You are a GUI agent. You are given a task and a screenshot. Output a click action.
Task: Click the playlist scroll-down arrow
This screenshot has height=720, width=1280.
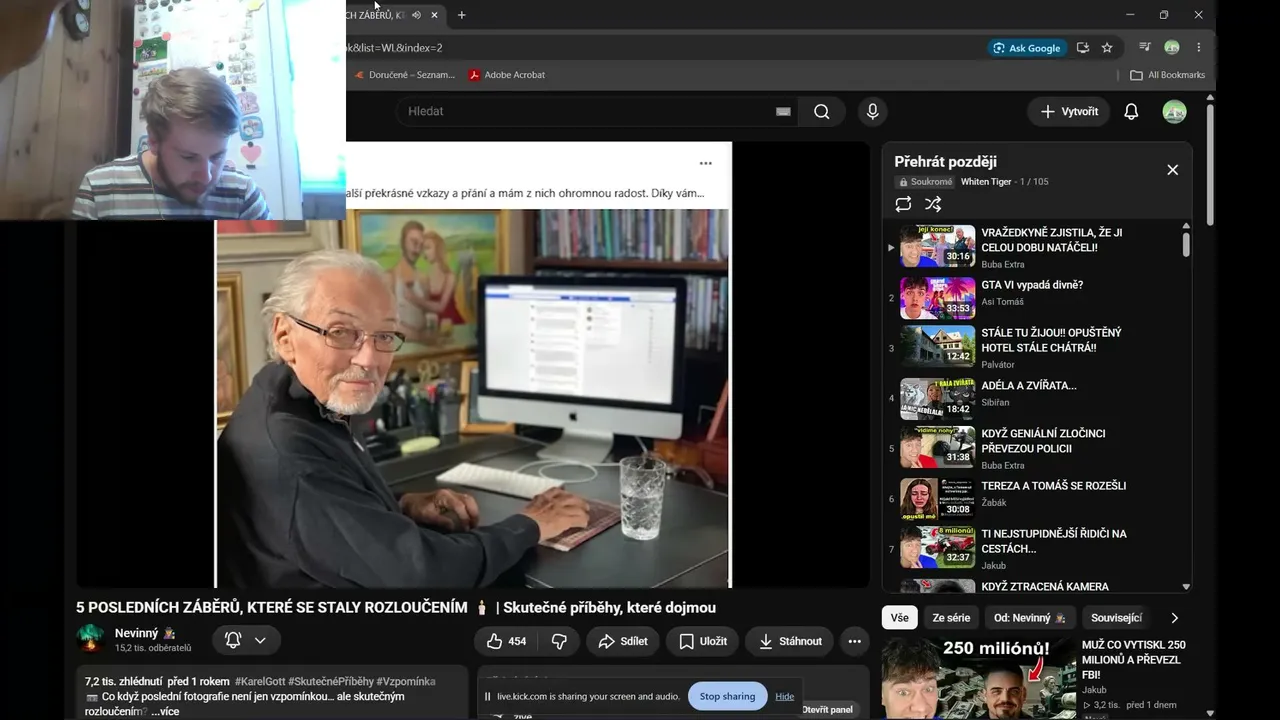1187,587
